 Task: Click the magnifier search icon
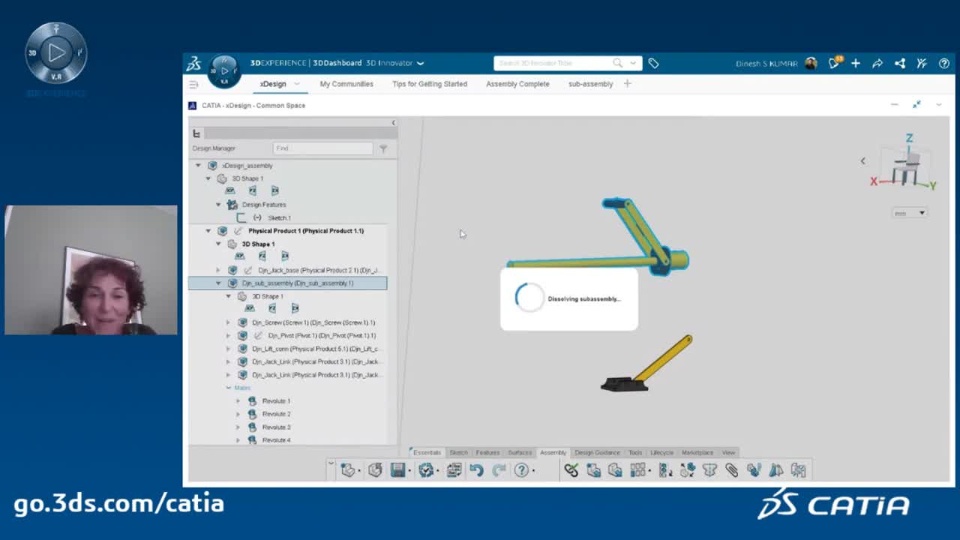[x=617, y=63]
